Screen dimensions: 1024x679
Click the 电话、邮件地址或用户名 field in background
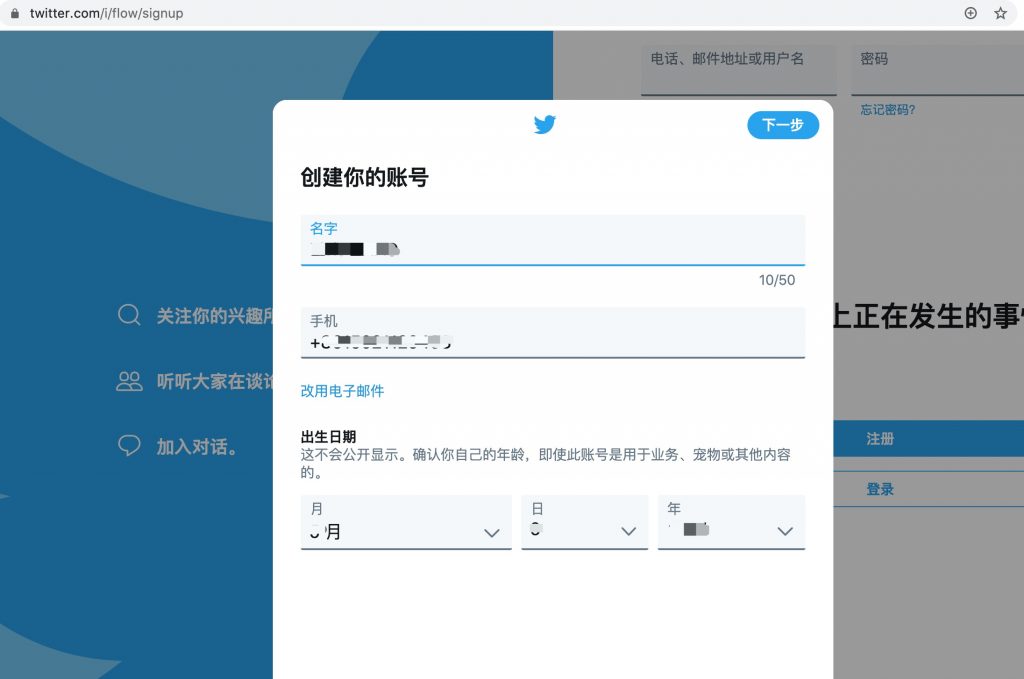click(x=739, y=70)
